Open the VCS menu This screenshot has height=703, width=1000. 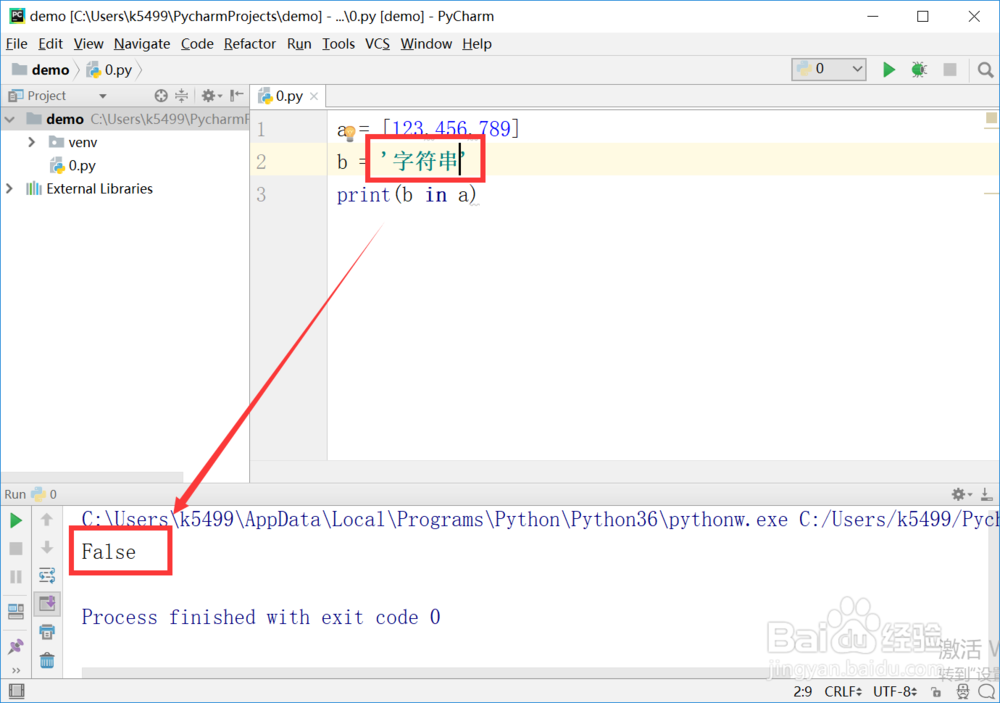pyautogui.click(x=377, y=44)
